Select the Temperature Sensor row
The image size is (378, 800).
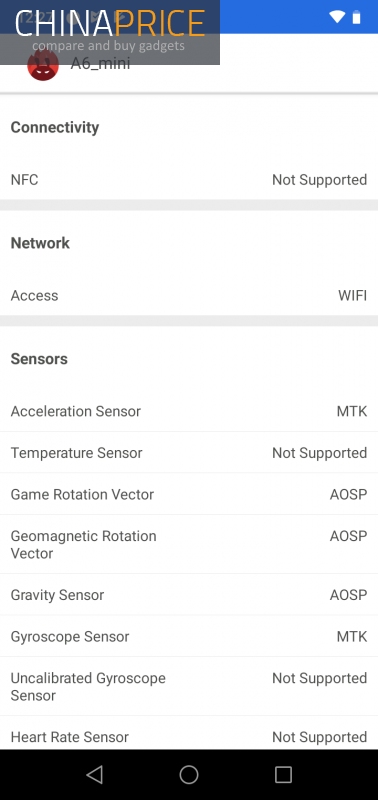[x=189, y=453]
